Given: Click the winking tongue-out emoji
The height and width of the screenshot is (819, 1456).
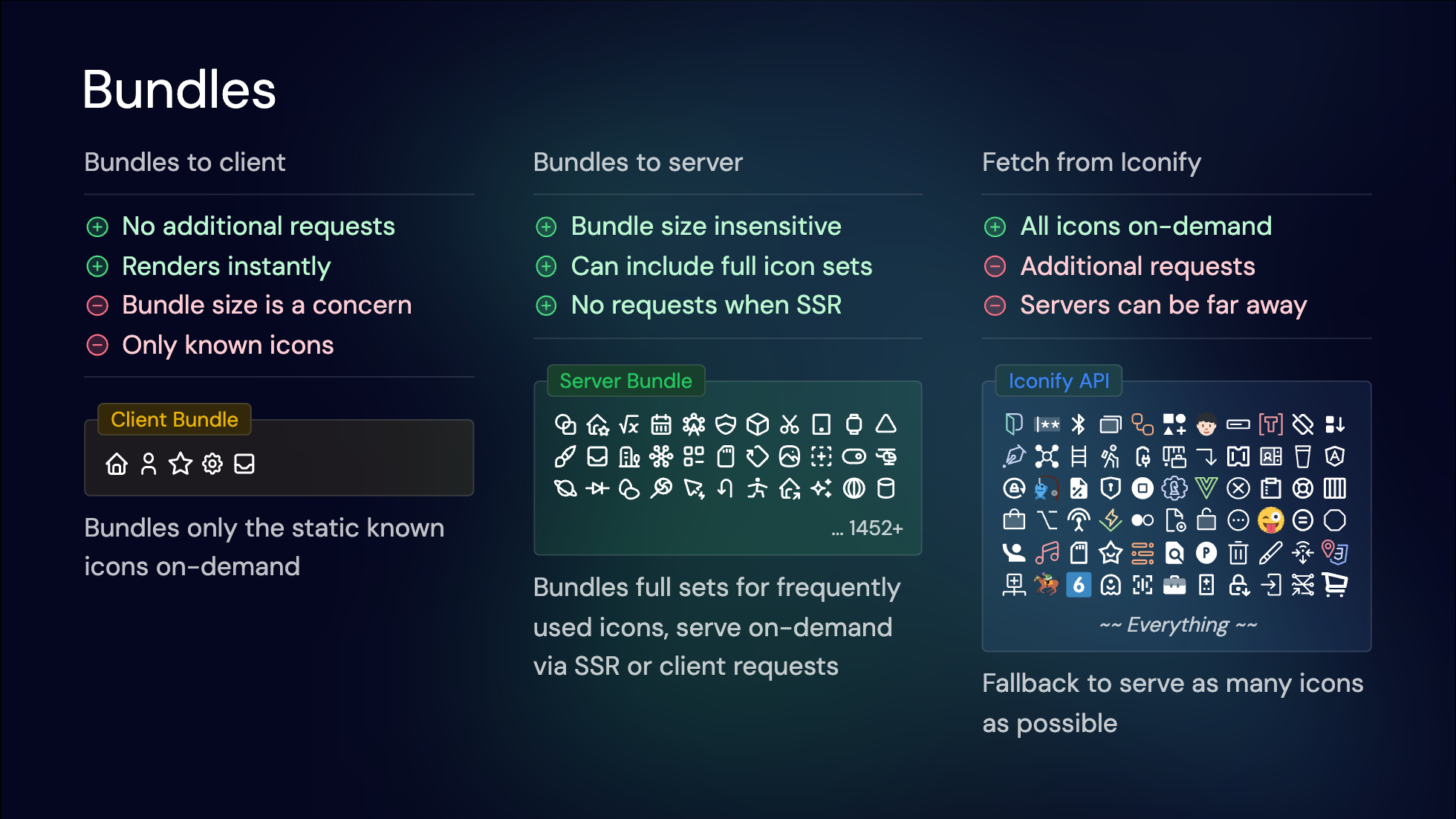Looking at the screenshot, I should coord(1270,520).
